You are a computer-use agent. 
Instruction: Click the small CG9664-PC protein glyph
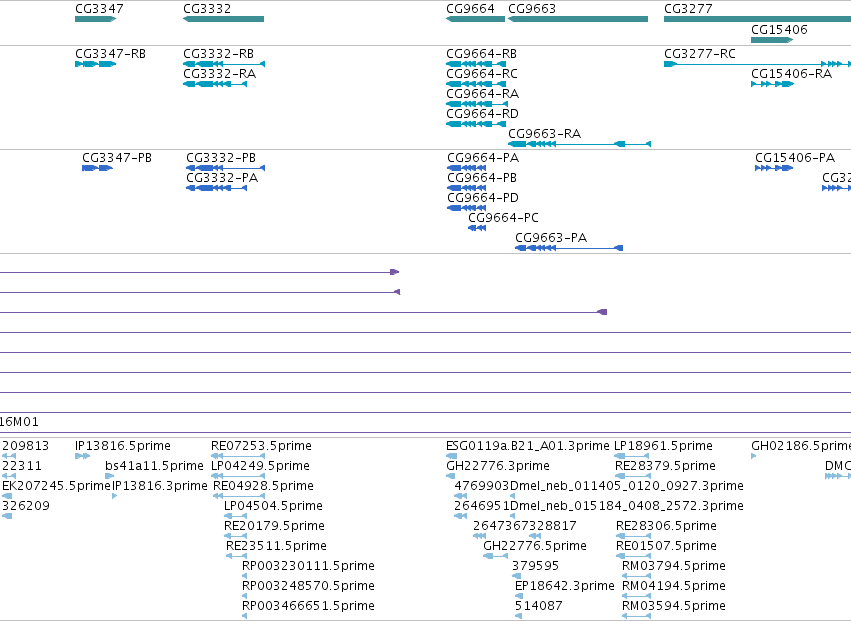477,228
